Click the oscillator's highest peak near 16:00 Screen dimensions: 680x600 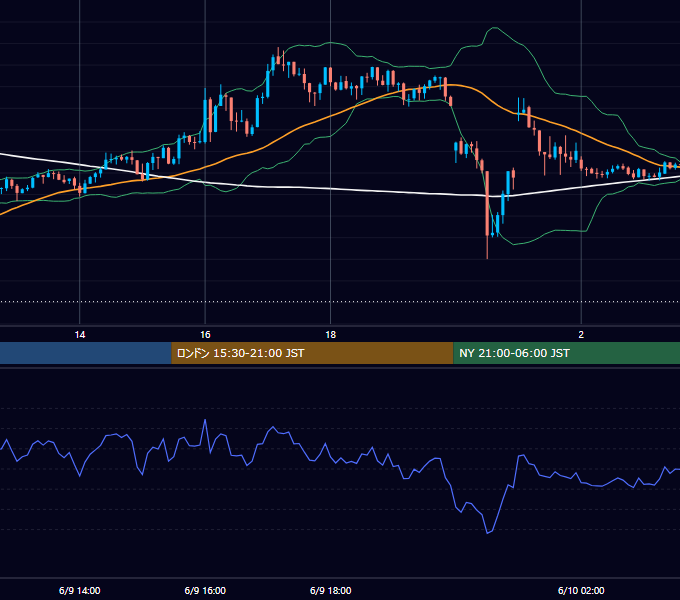pos(205,420)
